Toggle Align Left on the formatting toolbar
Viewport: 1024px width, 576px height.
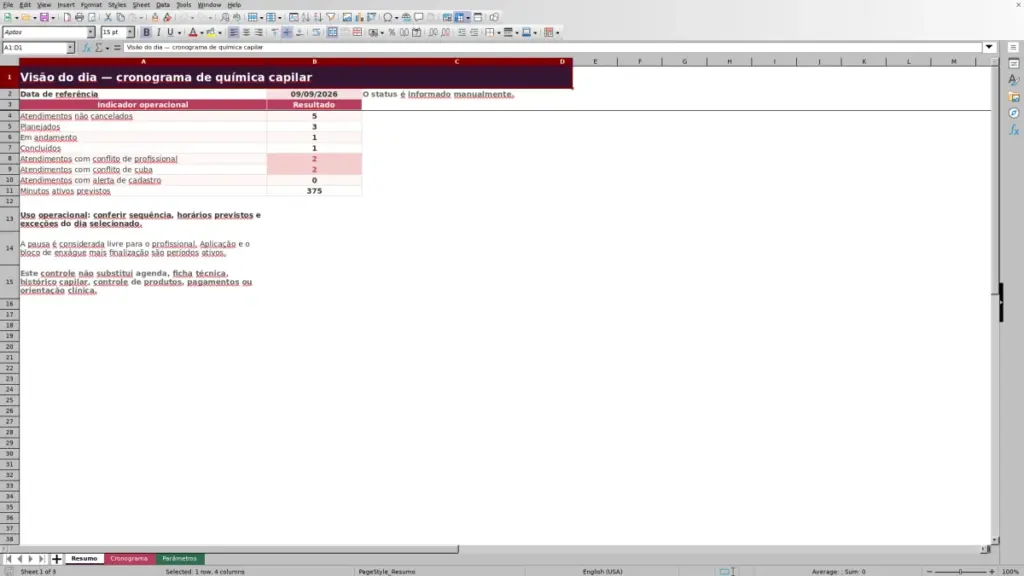[234, 33]
